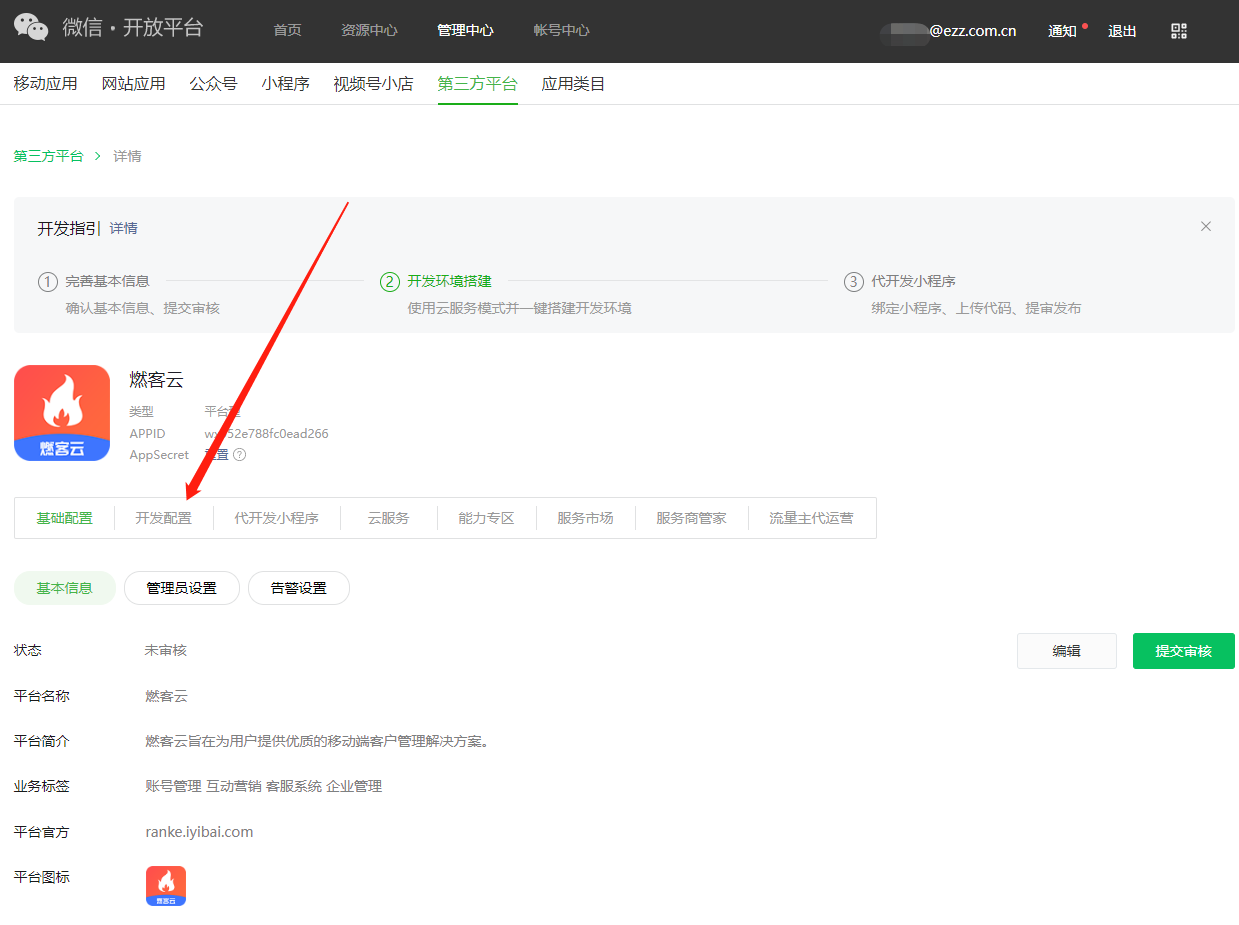Click the green 提交审核 button
The image size is (1239, 925).
(x=1184, y=651)
